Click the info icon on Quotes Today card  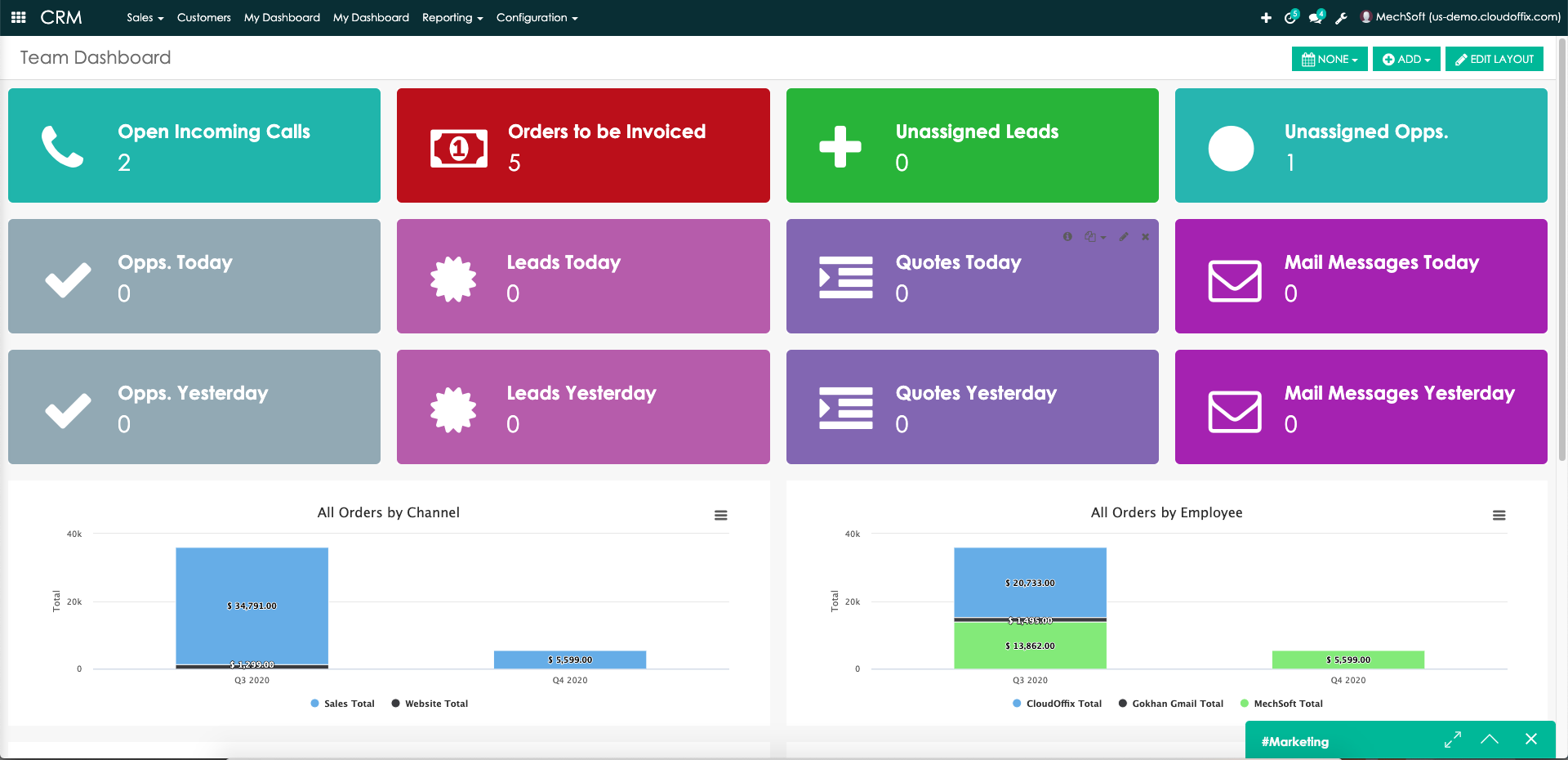(1067, 236)
